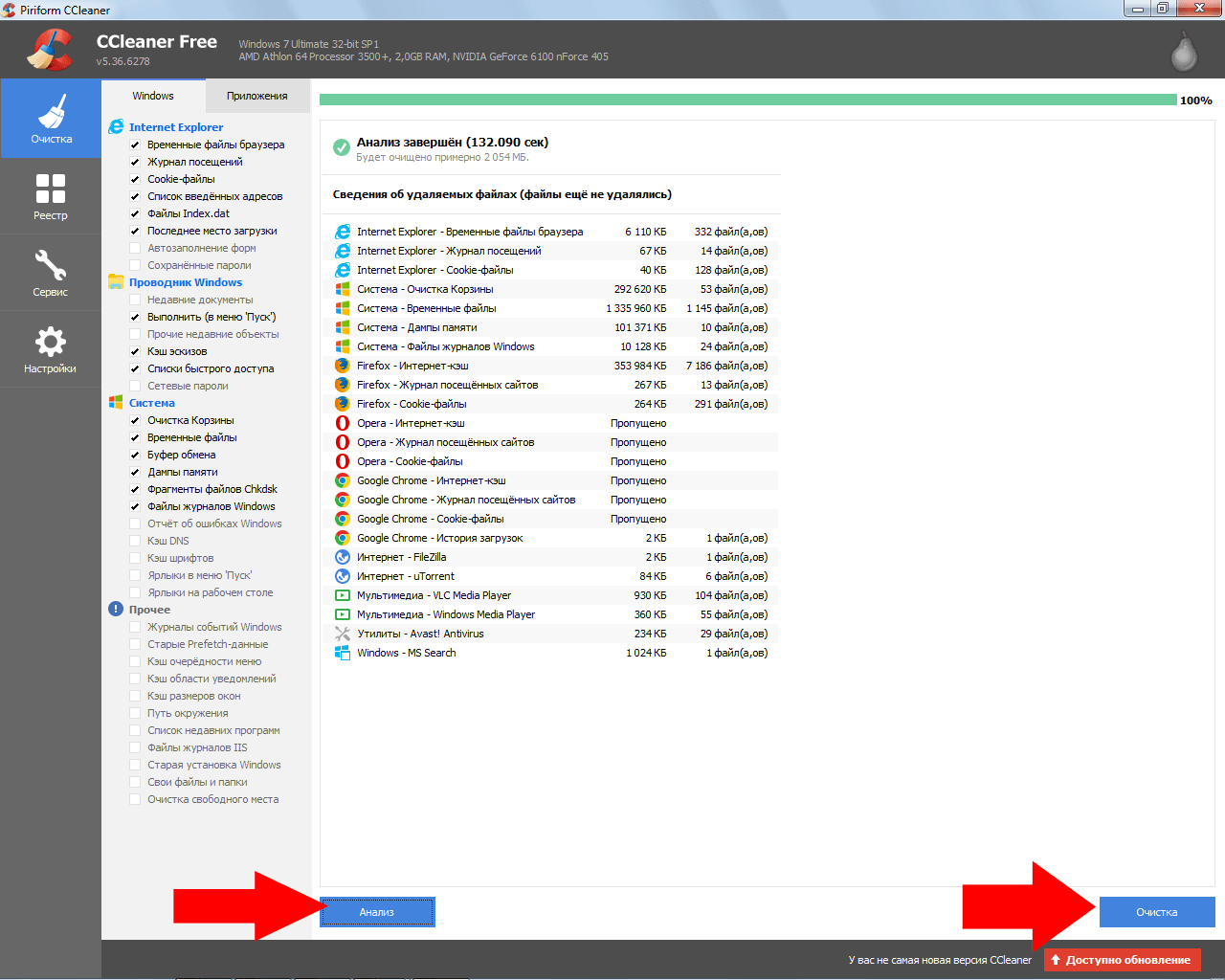Click the Windows - MS Search icon
The height and width of the screenshot is (980, 1225).
coord(343,653)
